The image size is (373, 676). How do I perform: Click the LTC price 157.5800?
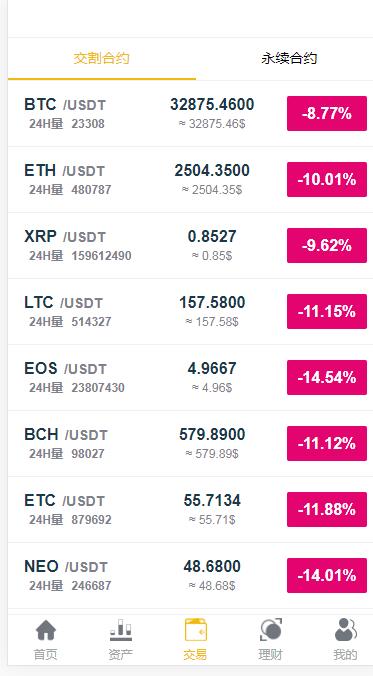212,302
